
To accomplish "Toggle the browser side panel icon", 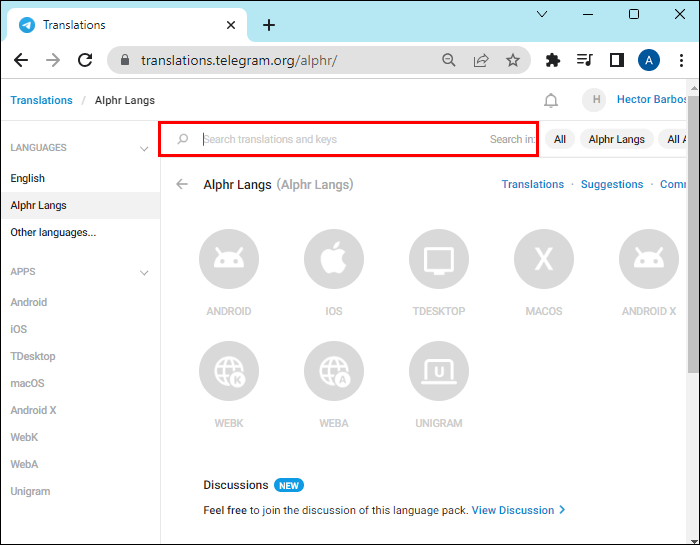I will [617, 60].
